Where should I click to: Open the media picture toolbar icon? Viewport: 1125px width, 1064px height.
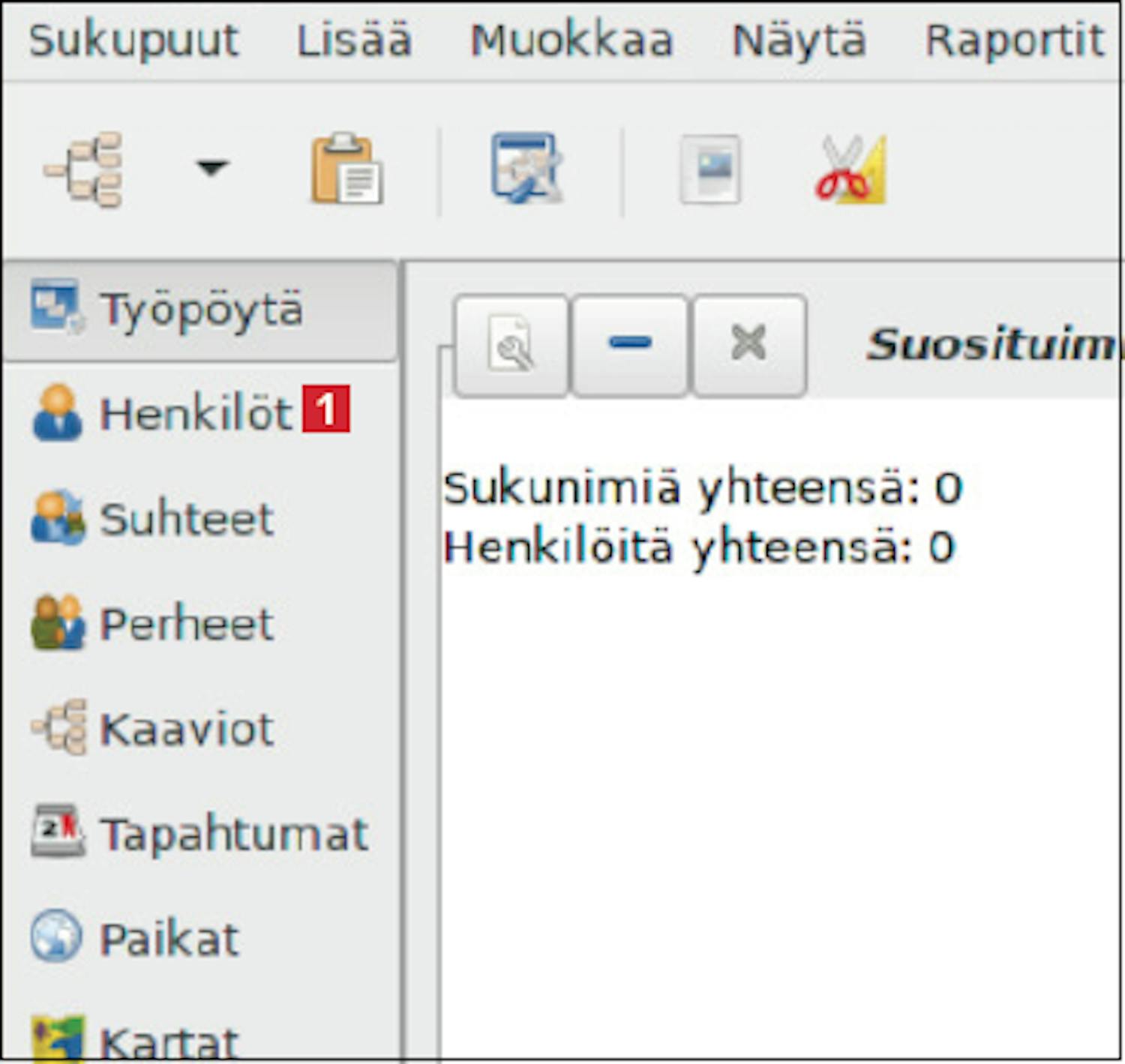click(x=710, y=169)
